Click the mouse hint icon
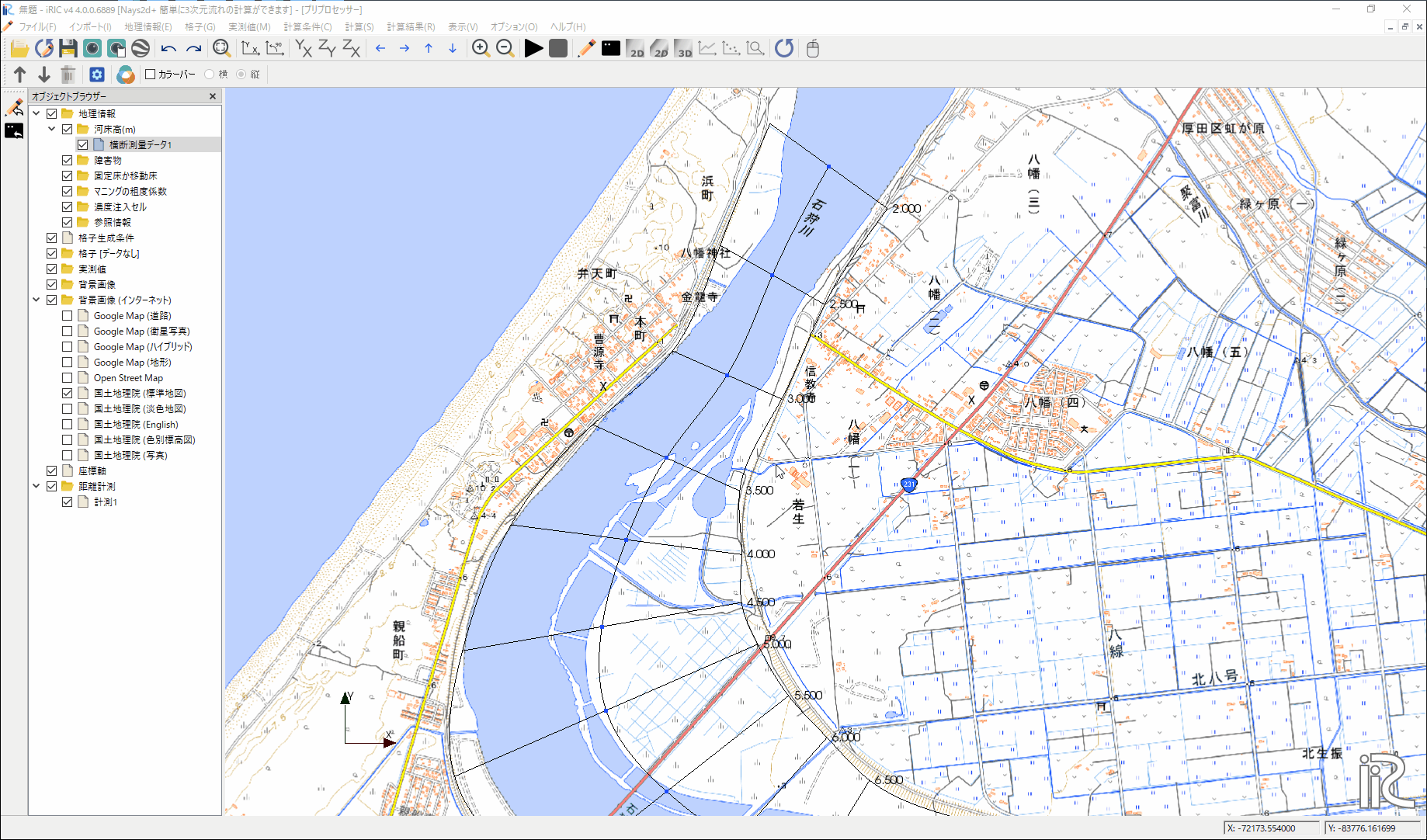Viewport: 1427px width, 840px height. [x=813, y=48]
